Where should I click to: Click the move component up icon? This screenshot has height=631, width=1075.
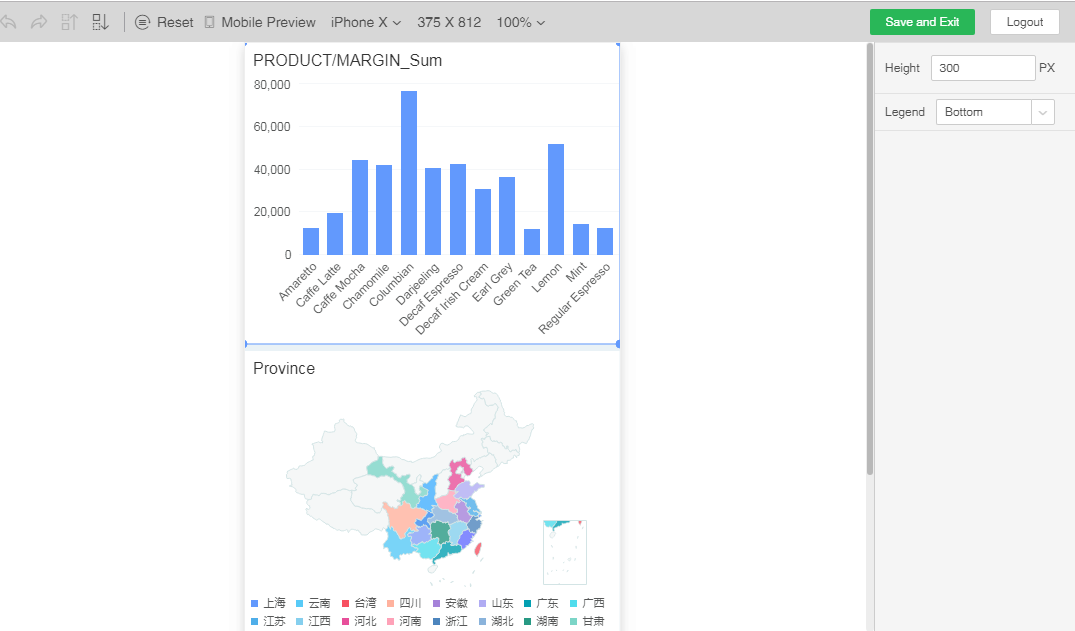click(x=69, y=23)
